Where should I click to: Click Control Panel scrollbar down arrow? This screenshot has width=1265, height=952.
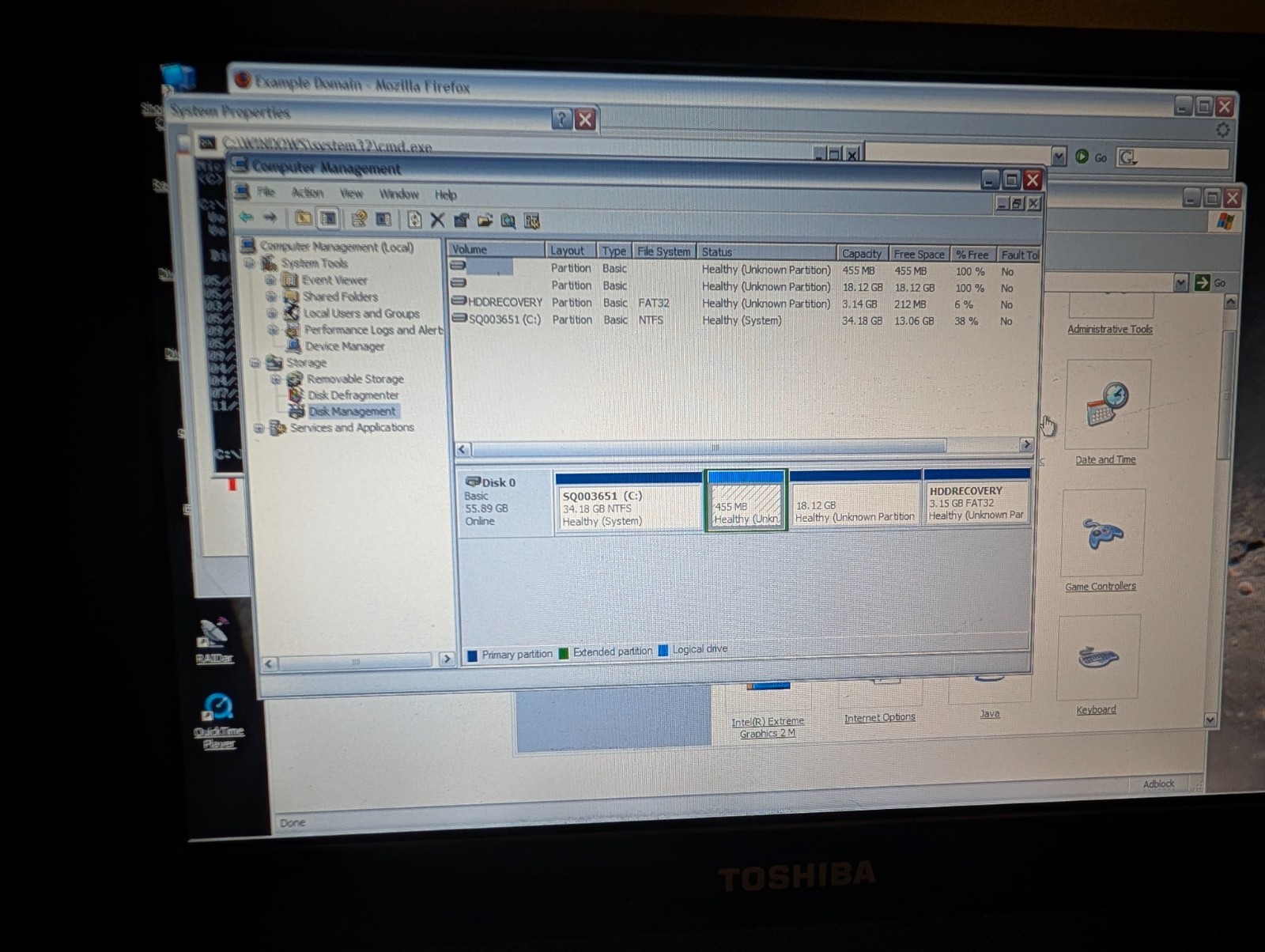pos(1210,720)
